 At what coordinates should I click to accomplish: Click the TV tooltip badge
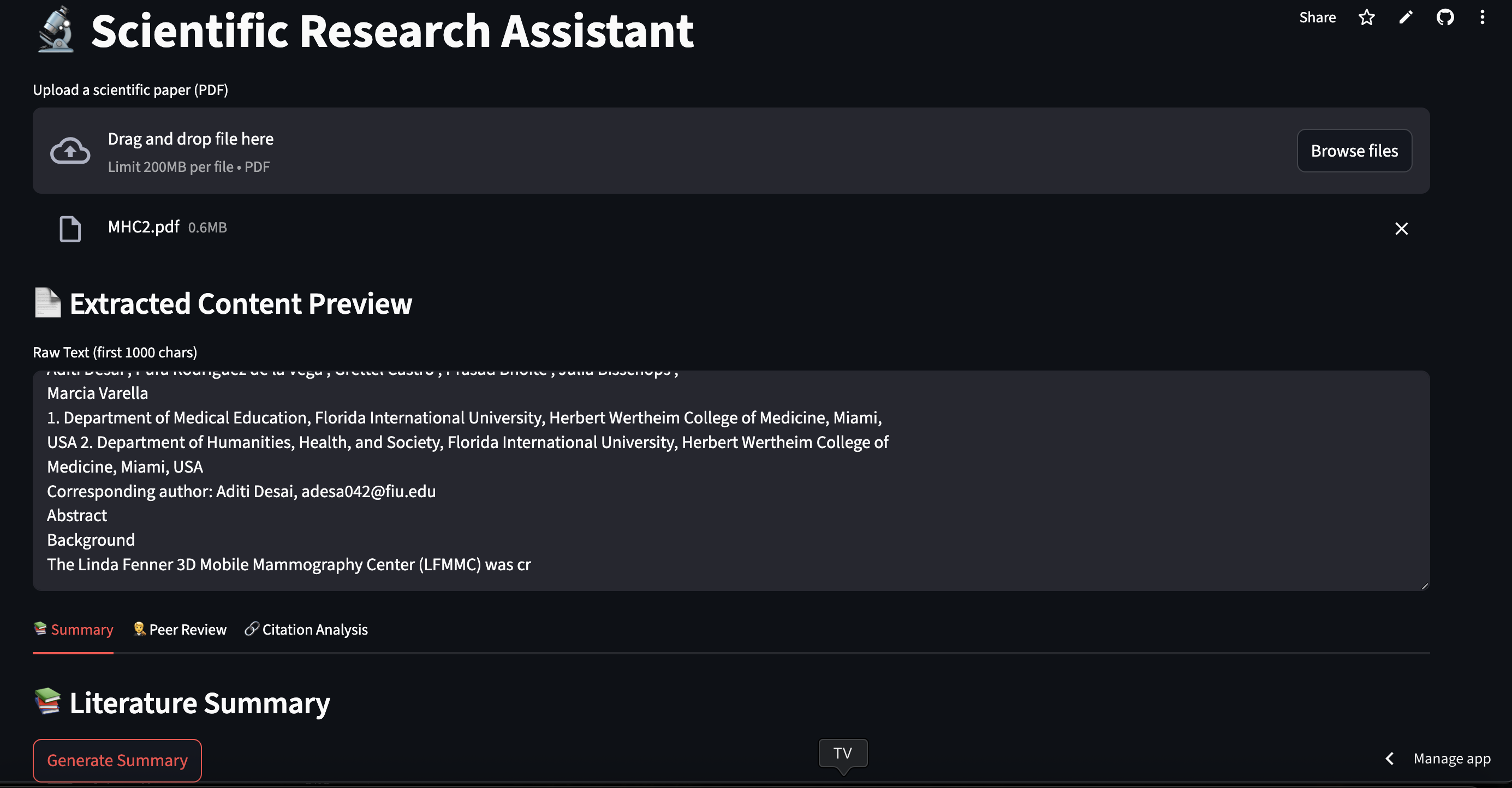pos(842,753)
